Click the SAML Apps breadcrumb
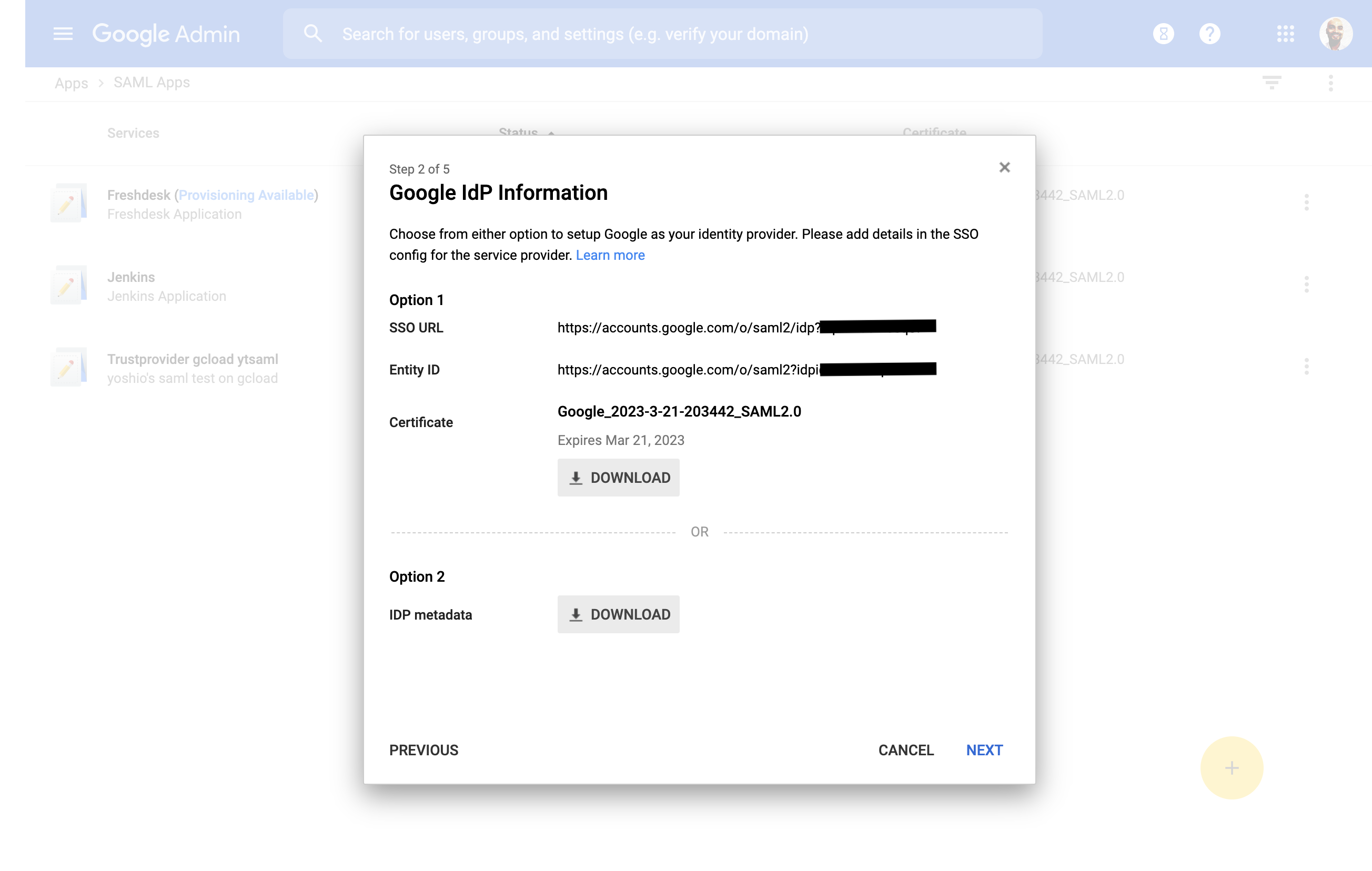 tap(152, 83)
